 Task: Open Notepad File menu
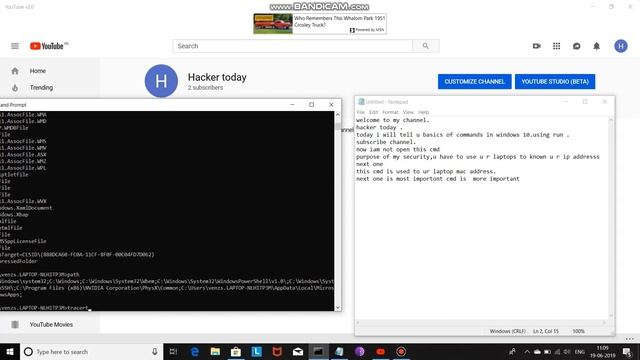360,112
